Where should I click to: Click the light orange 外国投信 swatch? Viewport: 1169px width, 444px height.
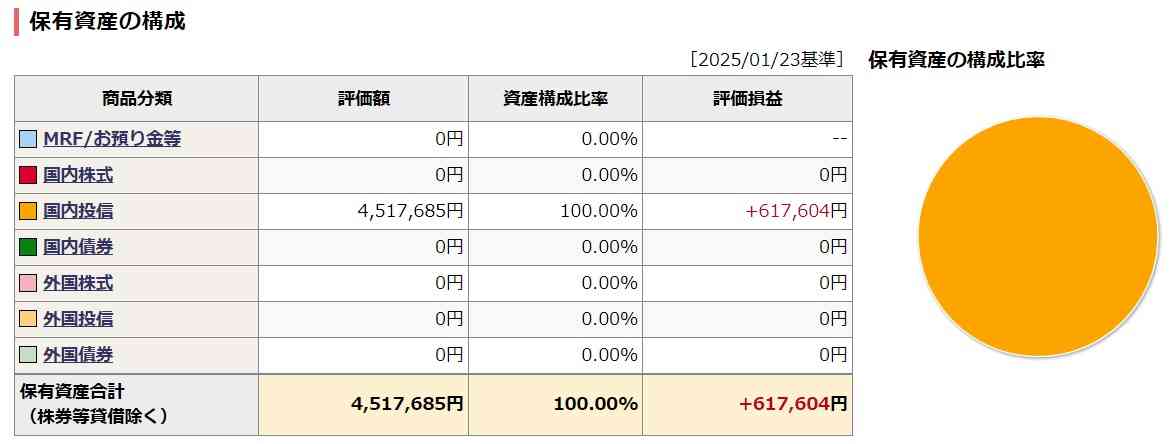(28, 319)
